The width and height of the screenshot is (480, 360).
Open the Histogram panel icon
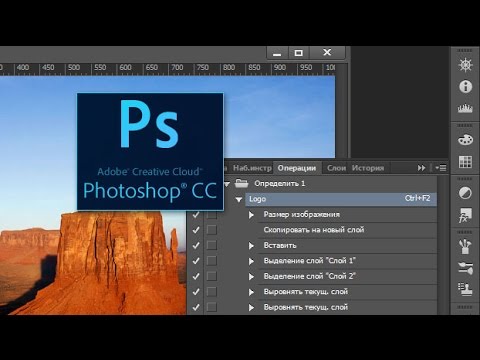[x=465, y=109]
